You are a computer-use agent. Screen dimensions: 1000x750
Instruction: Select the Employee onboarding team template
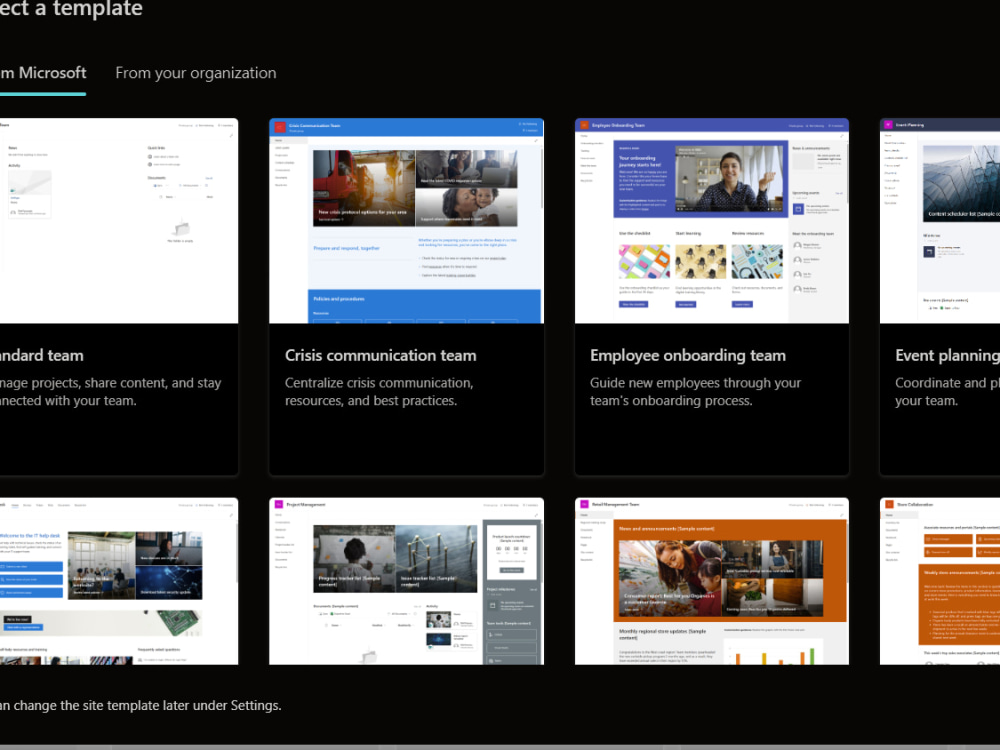click(x=712, y=297)
